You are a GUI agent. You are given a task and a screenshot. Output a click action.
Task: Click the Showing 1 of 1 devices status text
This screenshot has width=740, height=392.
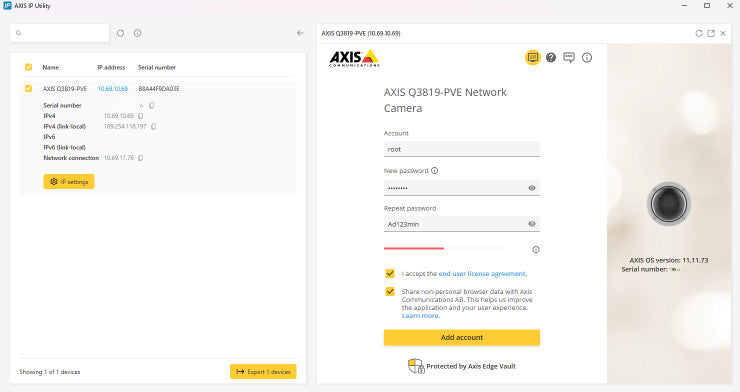[50, 372]
